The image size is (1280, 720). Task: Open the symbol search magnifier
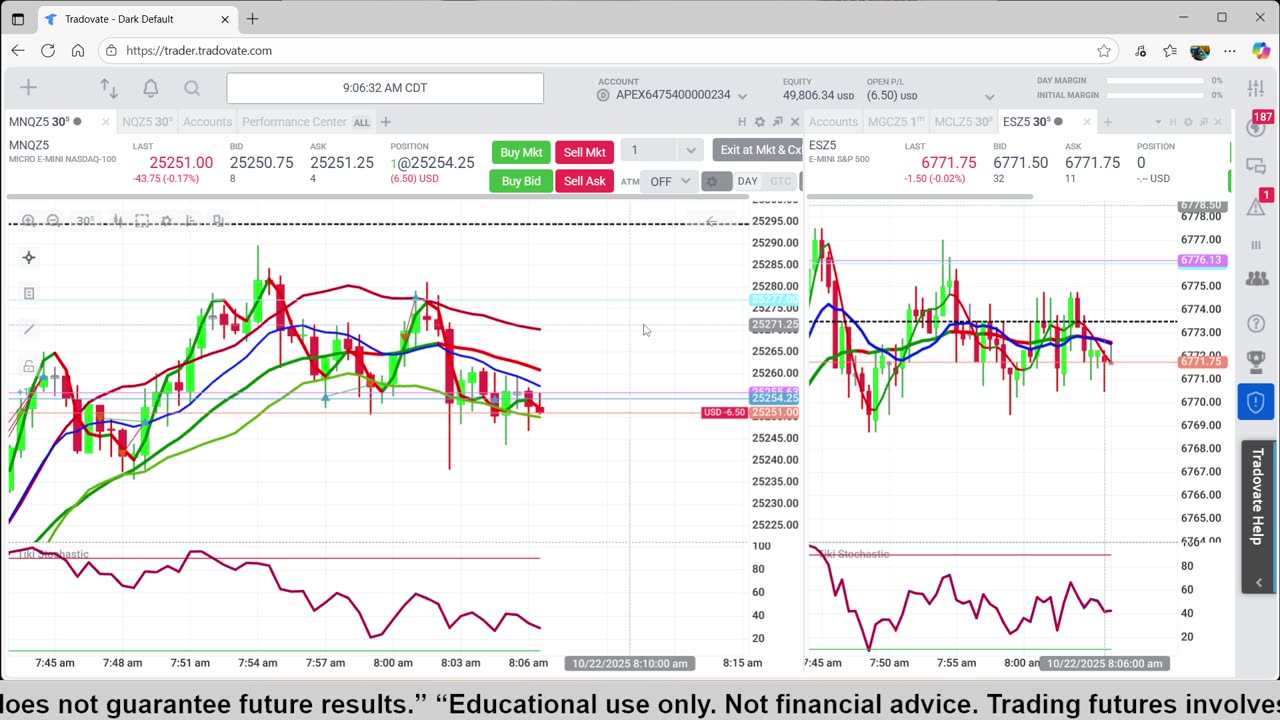coord(192,88)
